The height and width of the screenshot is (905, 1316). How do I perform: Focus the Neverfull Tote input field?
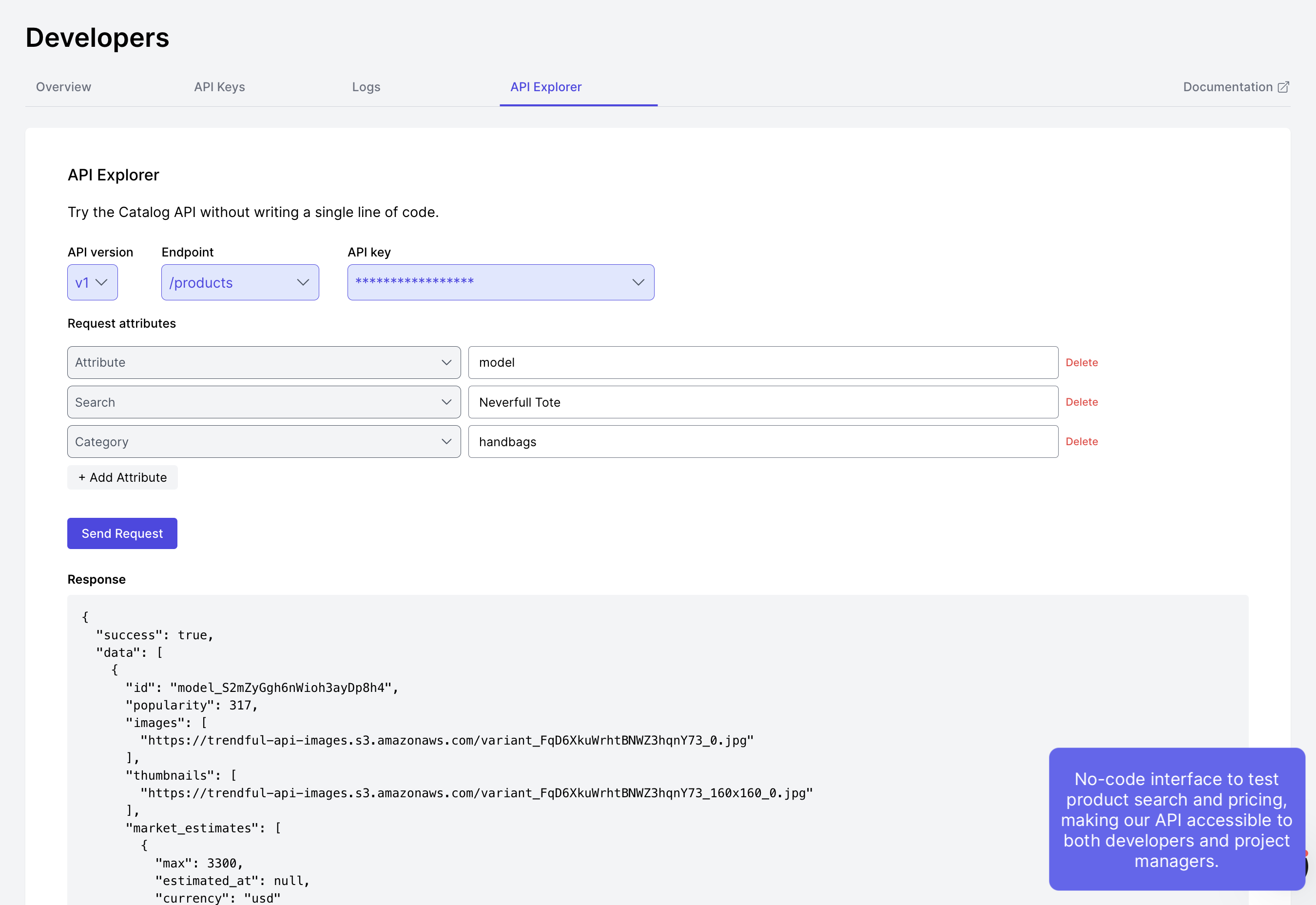pyautogui.click(x=763, y=402)
